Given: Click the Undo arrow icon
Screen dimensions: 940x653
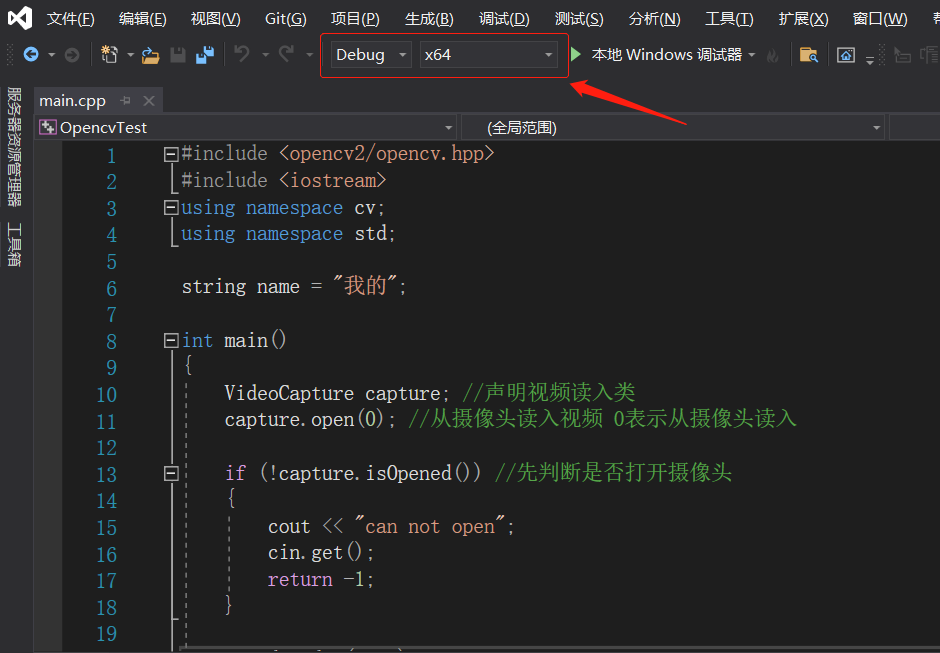Looking at the screenshot, I should (x=240, y=55).
